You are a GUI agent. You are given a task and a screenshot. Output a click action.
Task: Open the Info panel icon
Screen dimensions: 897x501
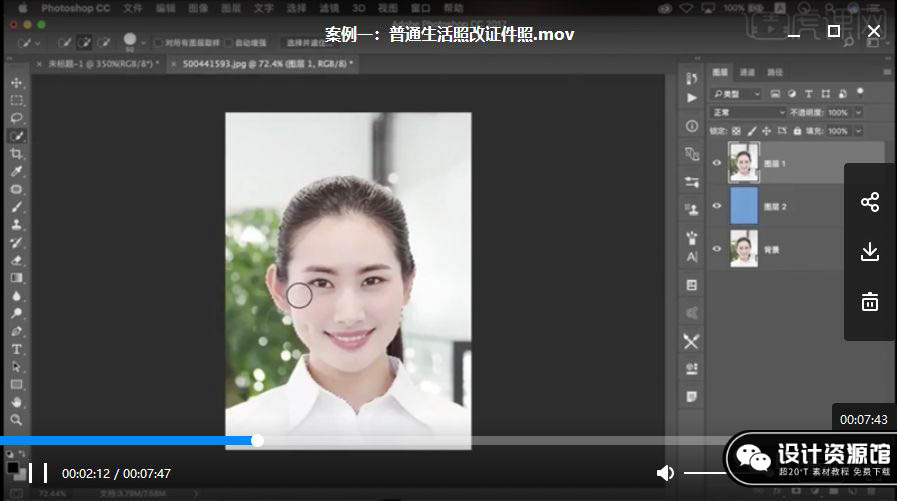(x=692, y=126)
